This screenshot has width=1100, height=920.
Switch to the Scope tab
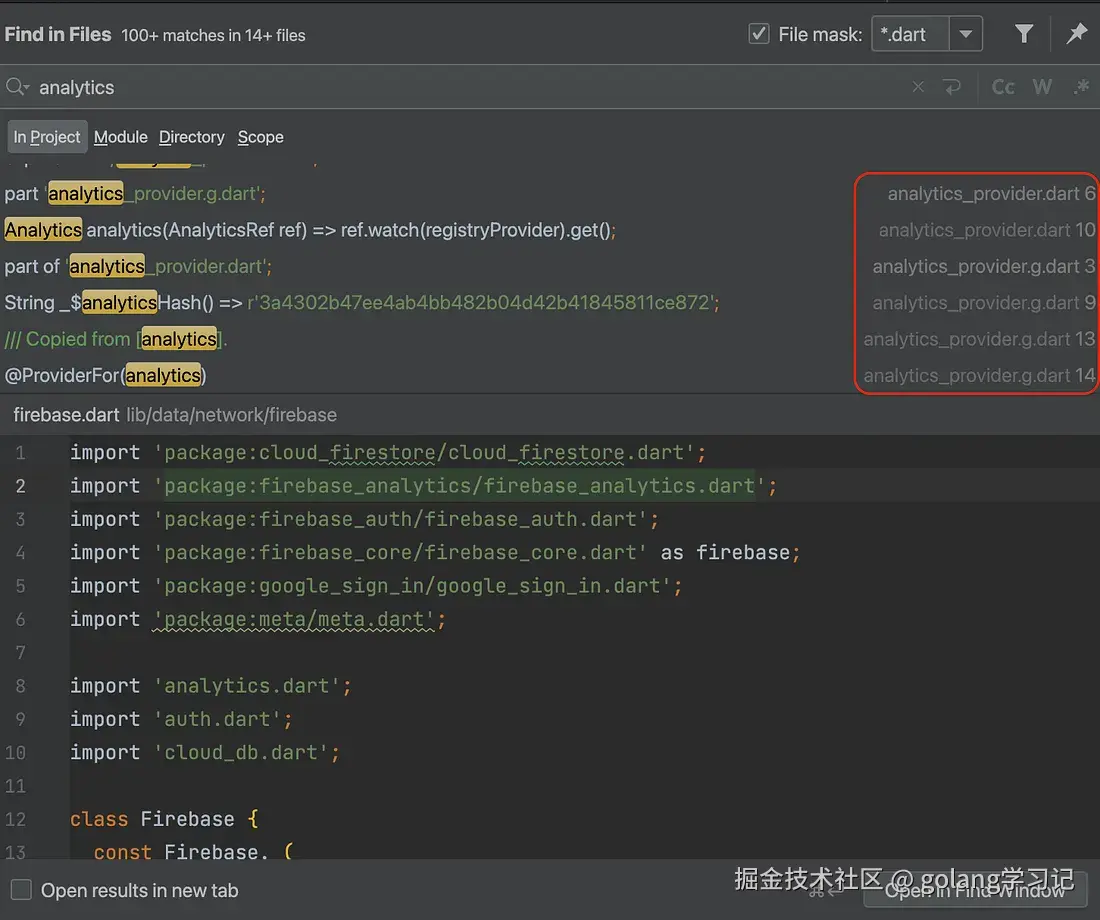[x=260, y=137]
